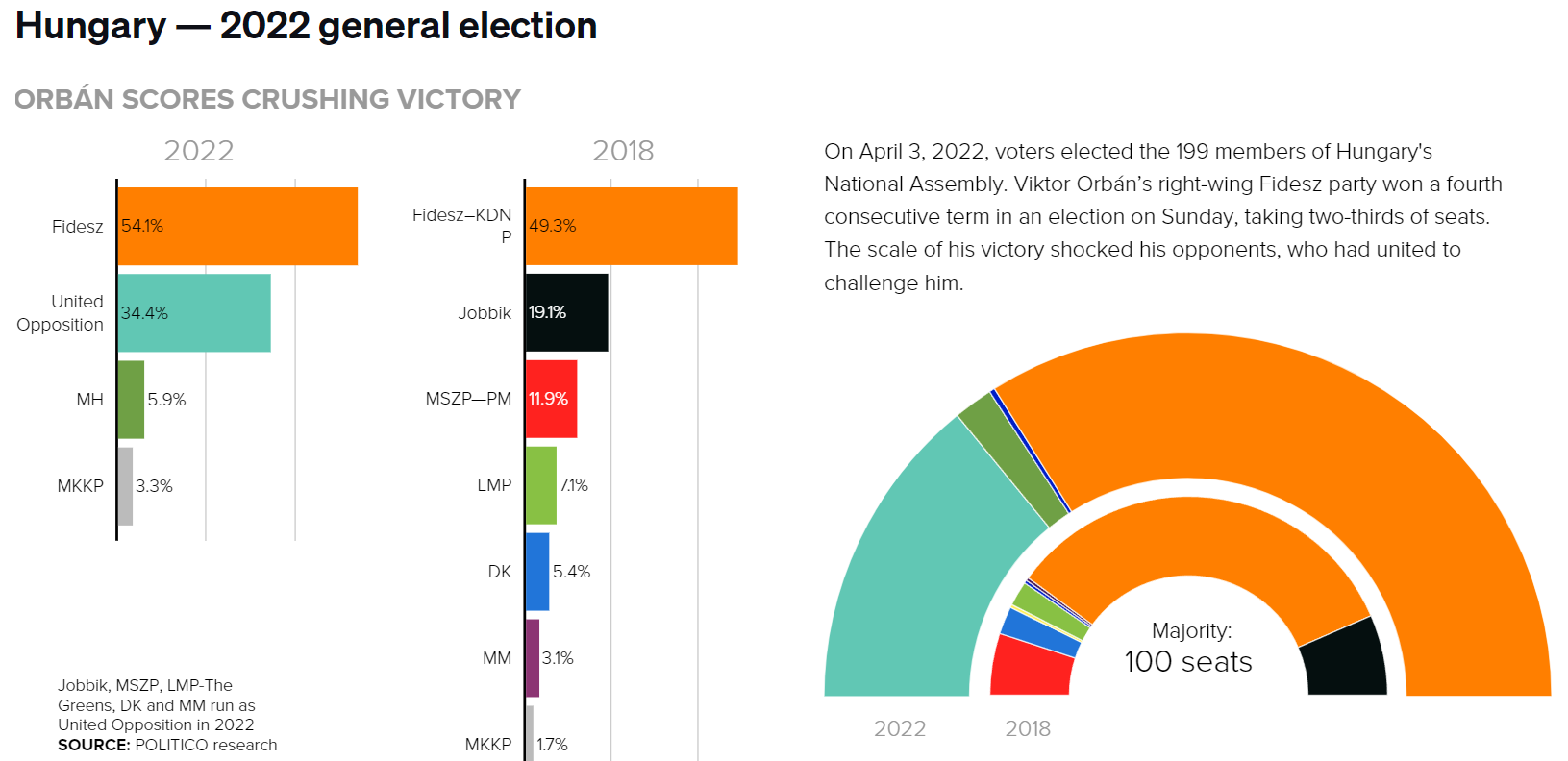Click the orange Fidesz–KDNP 49.3% bar
Screen dimensions: 1568x761
pyautogui.click(x=632, y=226)
